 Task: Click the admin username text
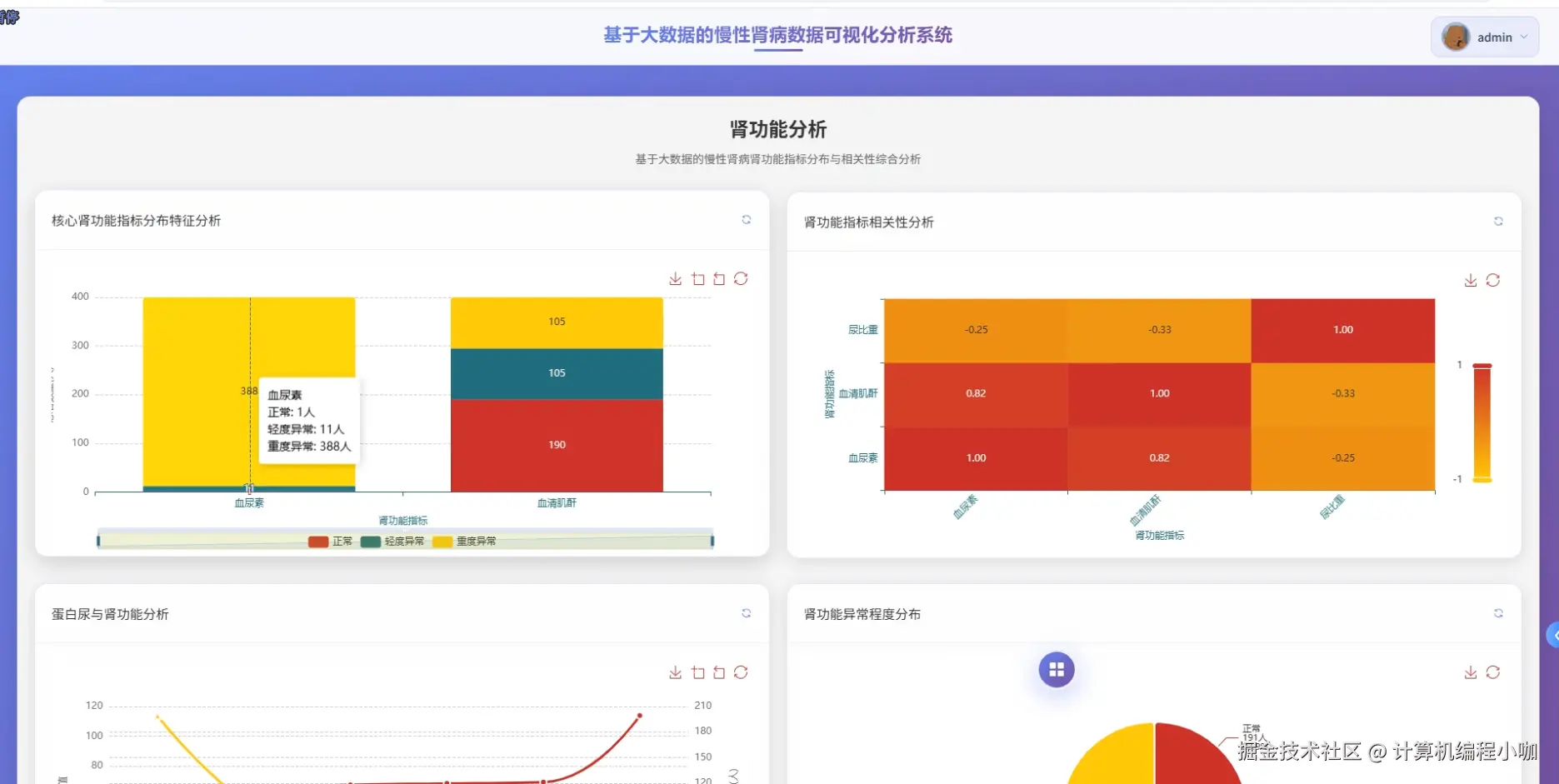pos(1495,37)
